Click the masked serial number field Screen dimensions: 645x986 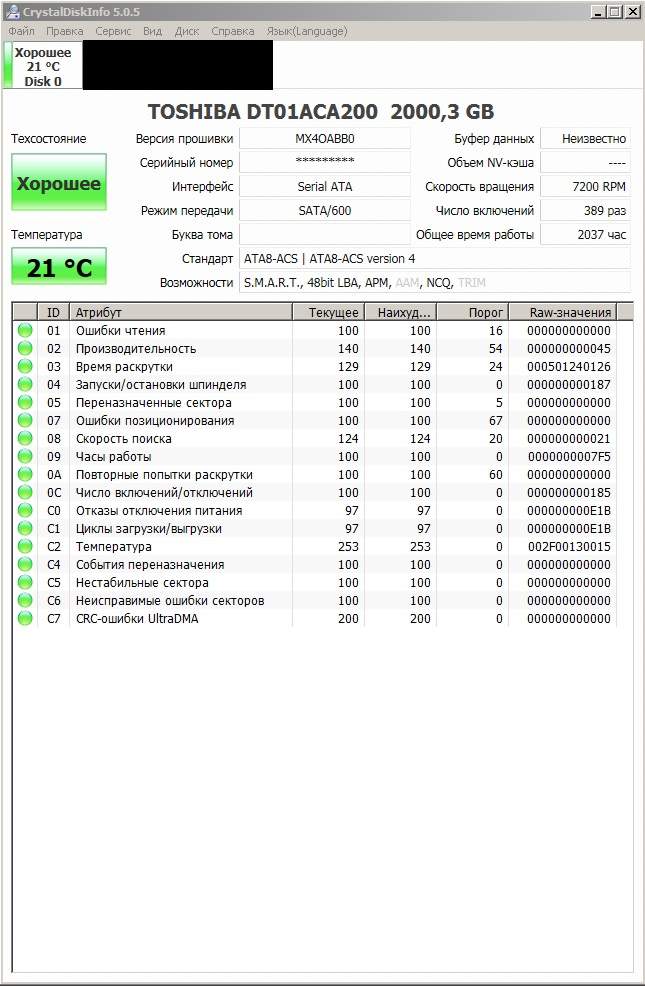click(325, 162)
